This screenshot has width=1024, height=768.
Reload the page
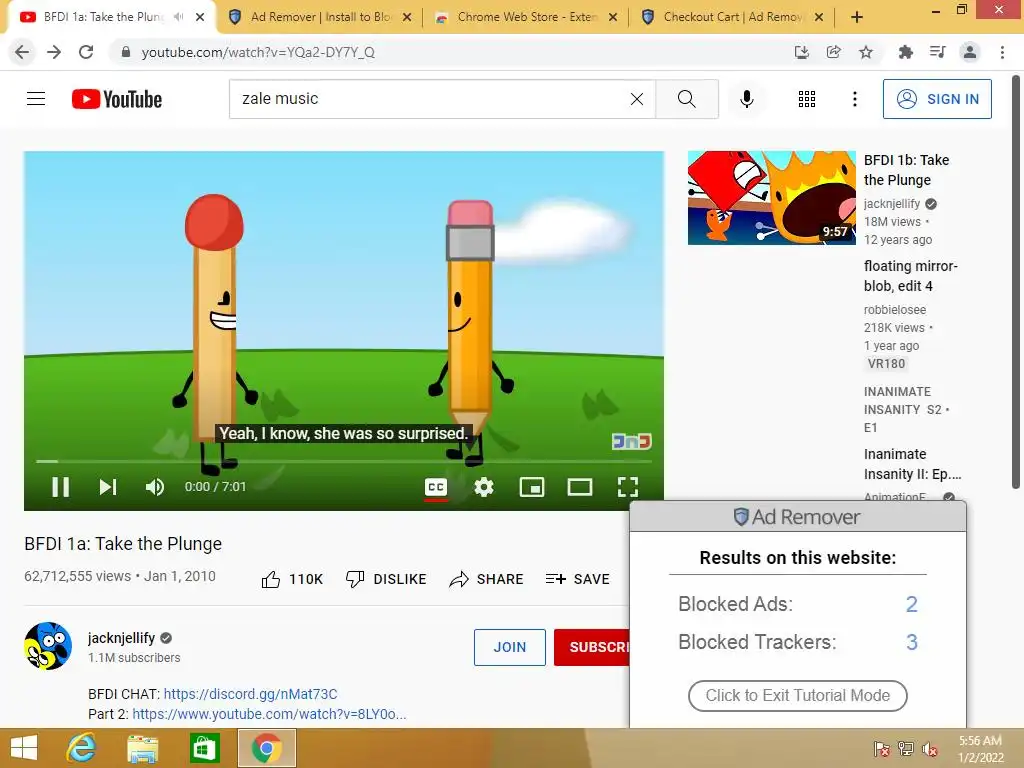pos(86,52)
